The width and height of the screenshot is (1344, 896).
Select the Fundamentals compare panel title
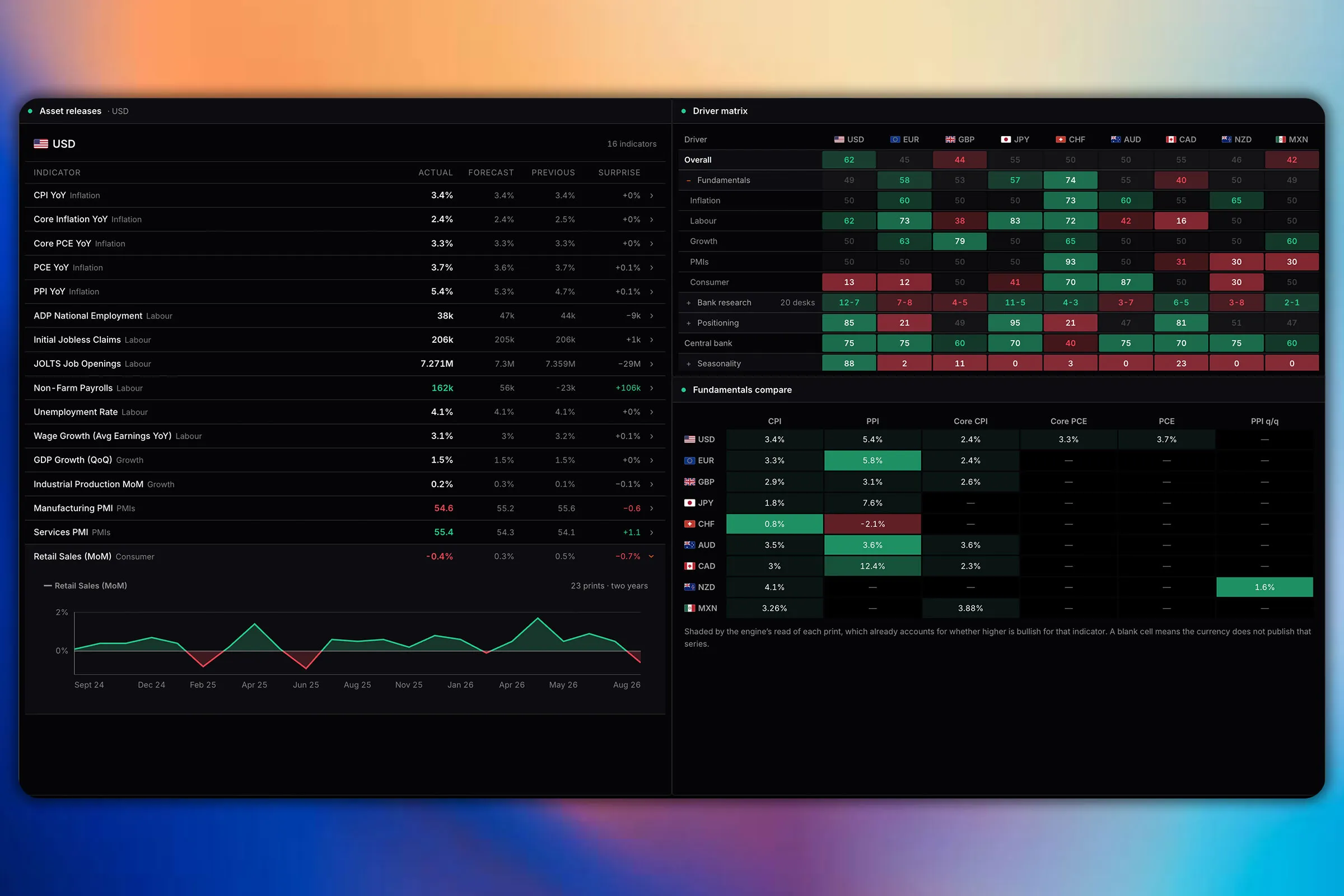tap(743, 390)
